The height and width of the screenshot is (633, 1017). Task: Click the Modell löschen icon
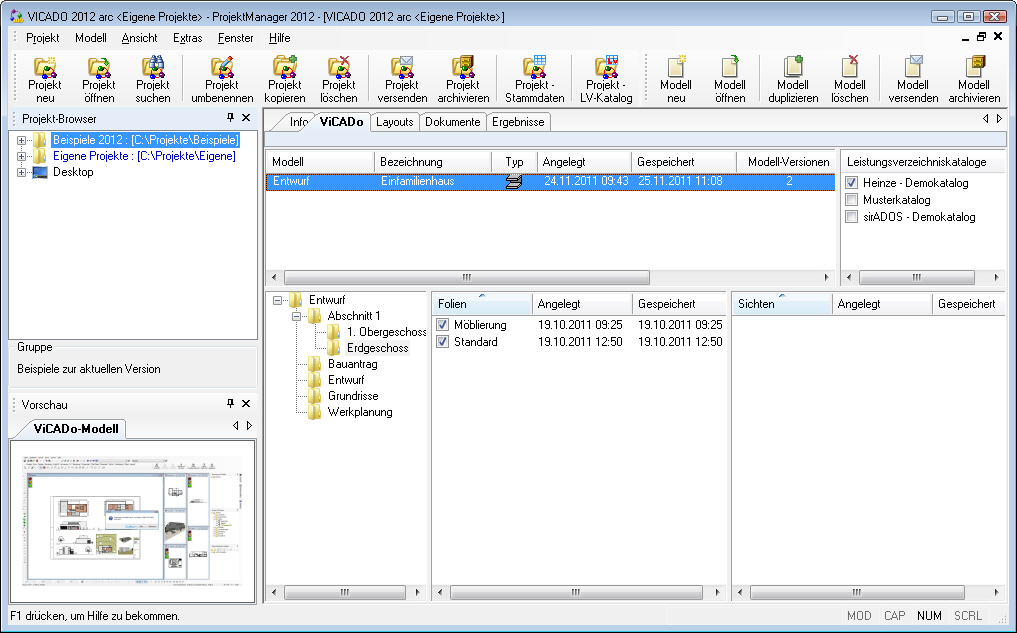pyautogui.click(x=850, y=79)
